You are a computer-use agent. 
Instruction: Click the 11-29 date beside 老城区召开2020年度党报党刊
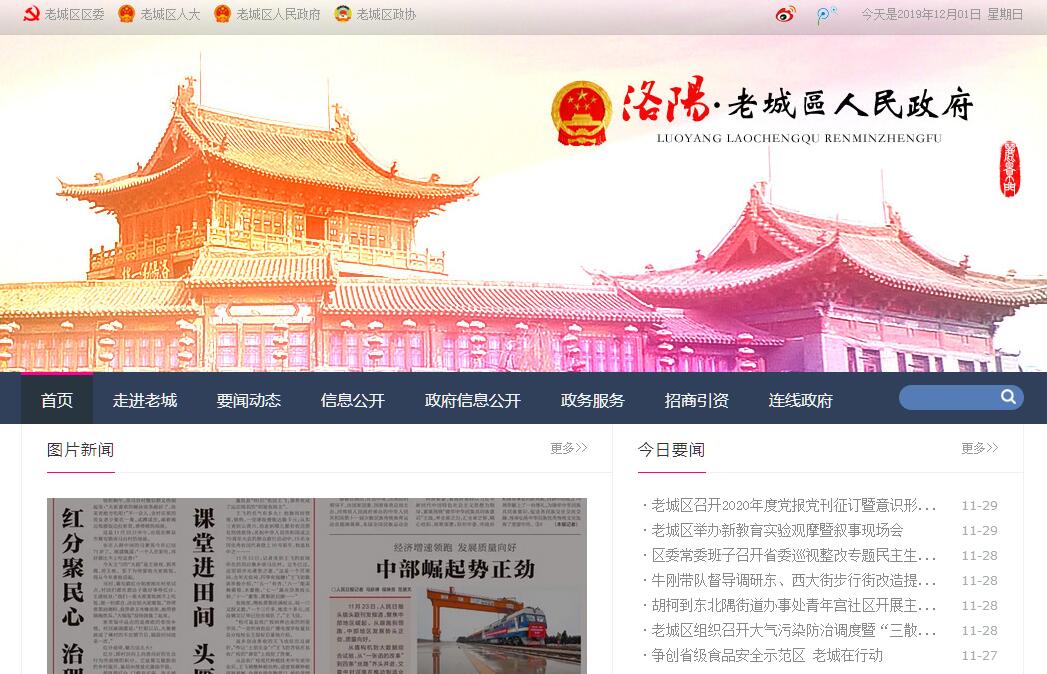[980, 505]
